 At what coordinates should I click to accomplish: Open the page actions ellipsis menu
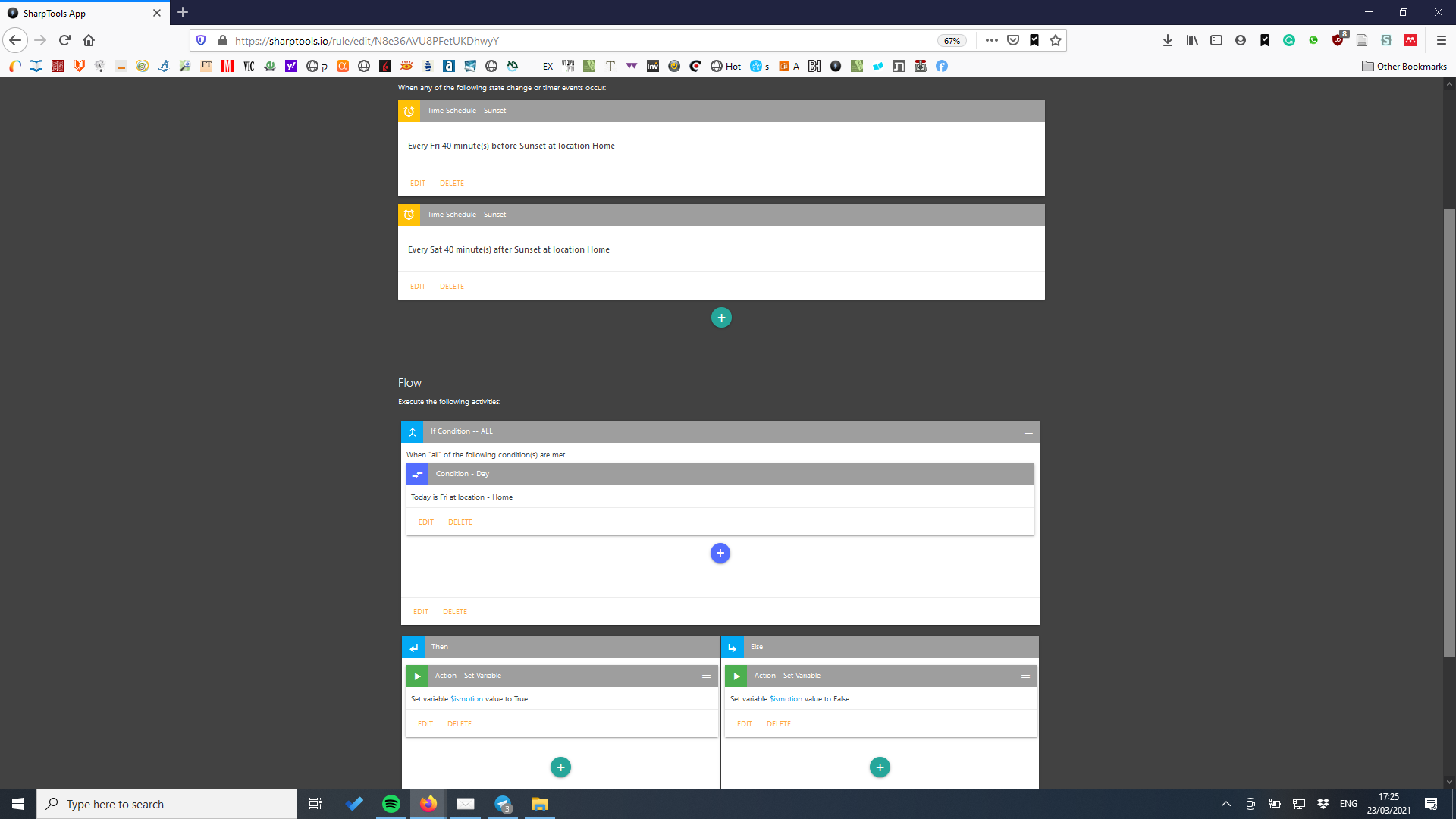tap(992, 40)
